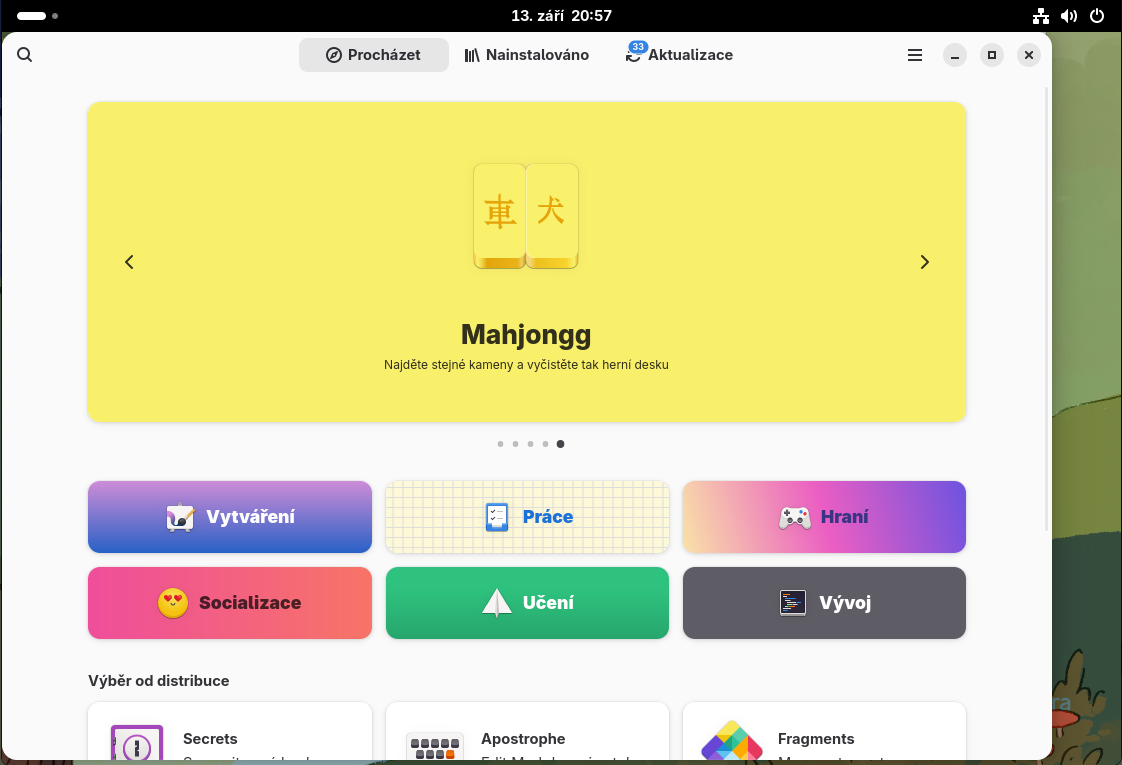The height and width of the screenshot is (765, 1122).
Task: Open the clock and calendar menu
Action: point(561,16)
